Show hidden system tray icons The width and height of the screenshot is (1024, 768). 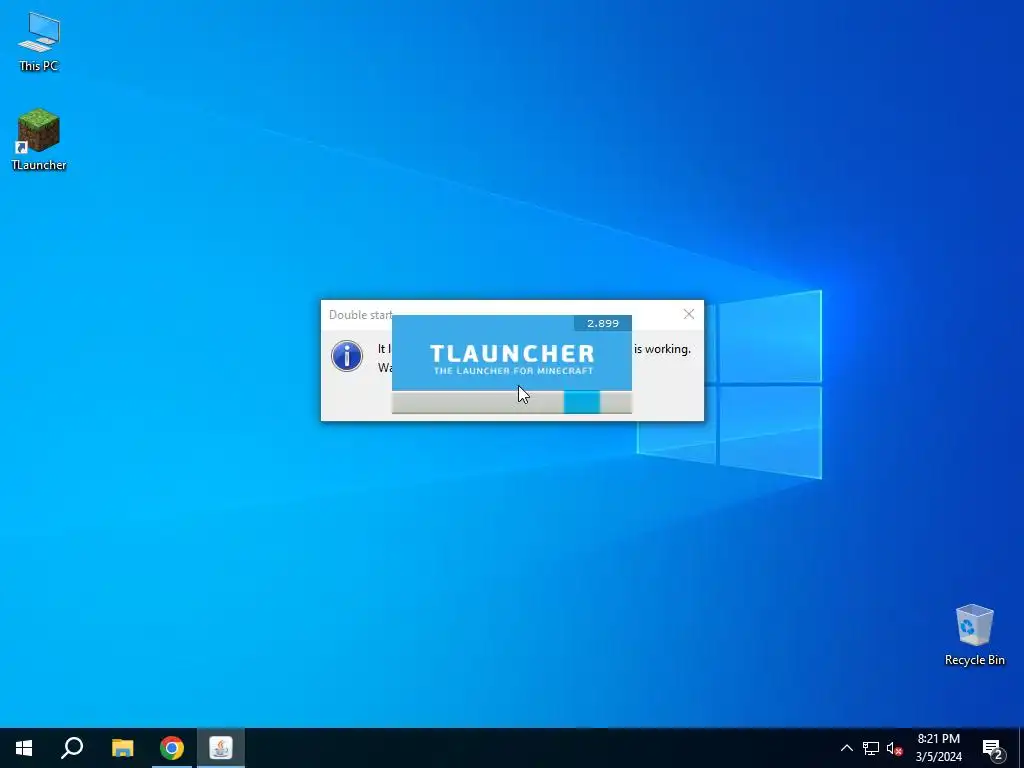(846, 748)
